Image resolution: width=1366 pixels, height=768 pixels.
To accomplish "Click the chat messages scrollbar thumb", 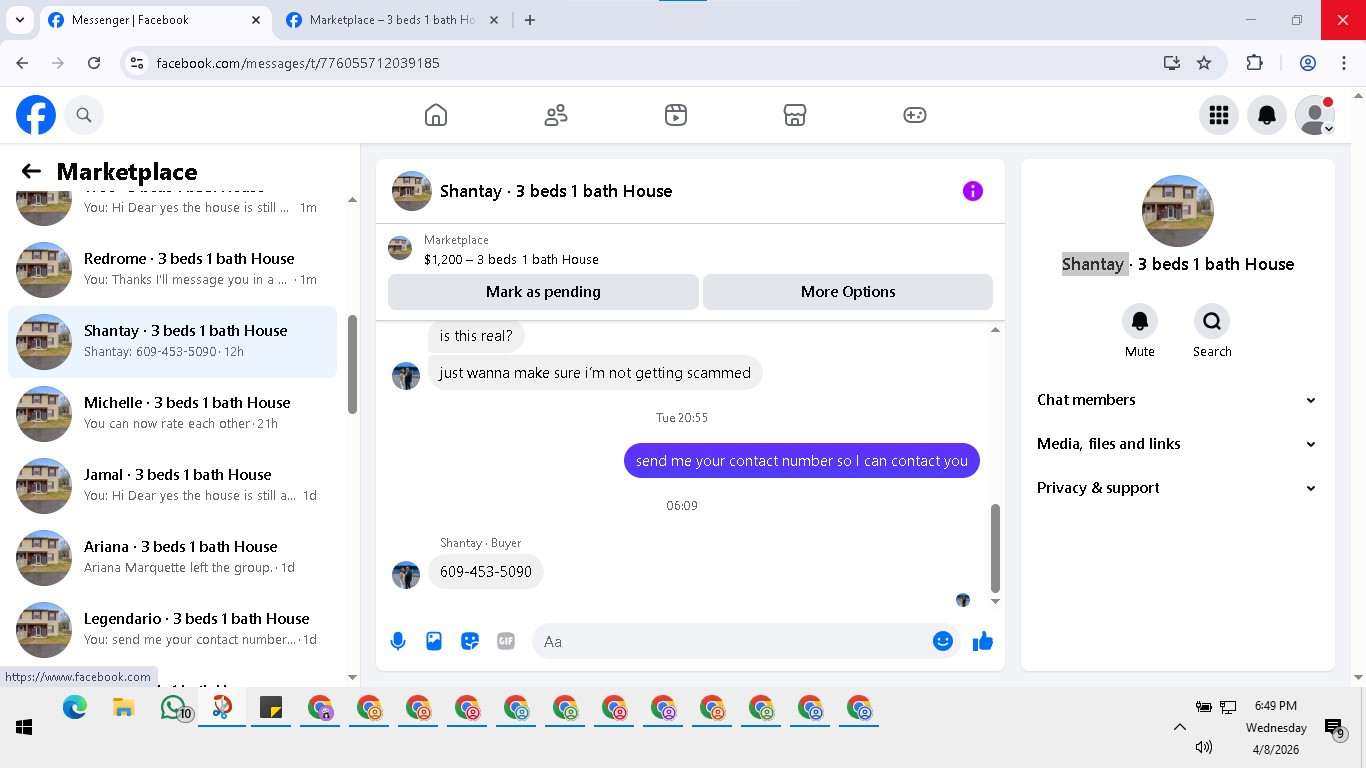I will 995,548.
